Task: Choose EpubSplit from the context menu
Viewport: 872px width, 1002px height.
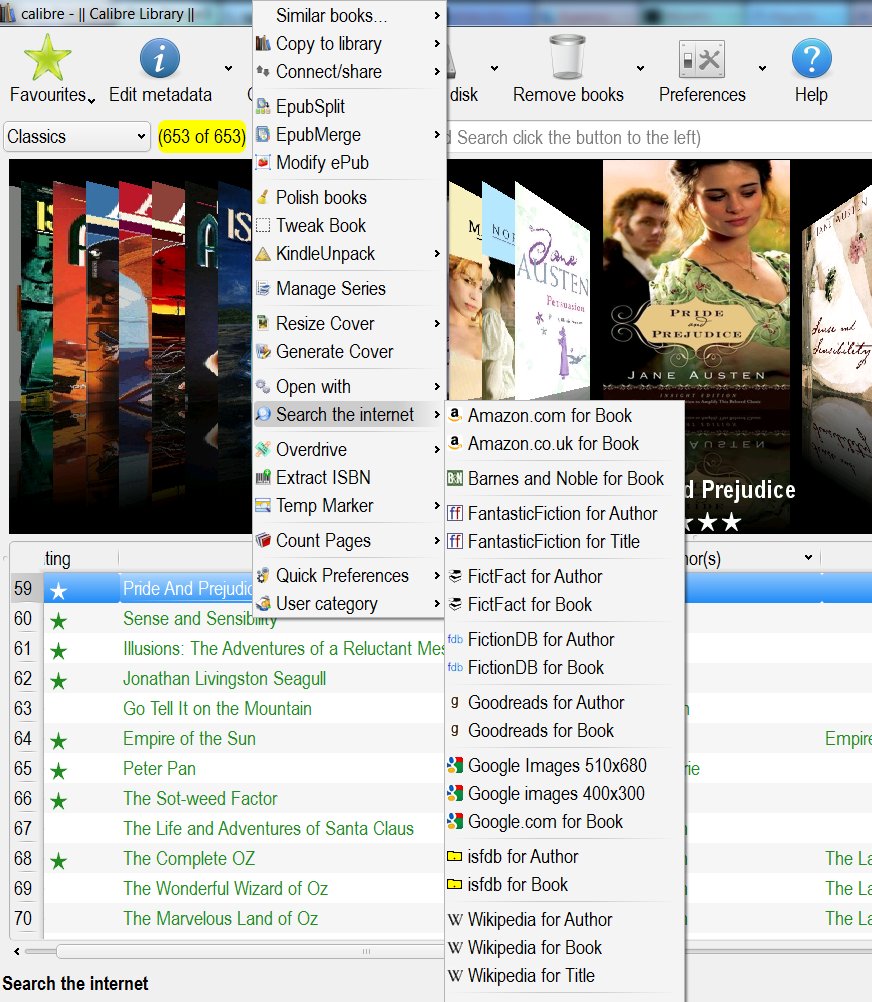Action: point(349,106)
